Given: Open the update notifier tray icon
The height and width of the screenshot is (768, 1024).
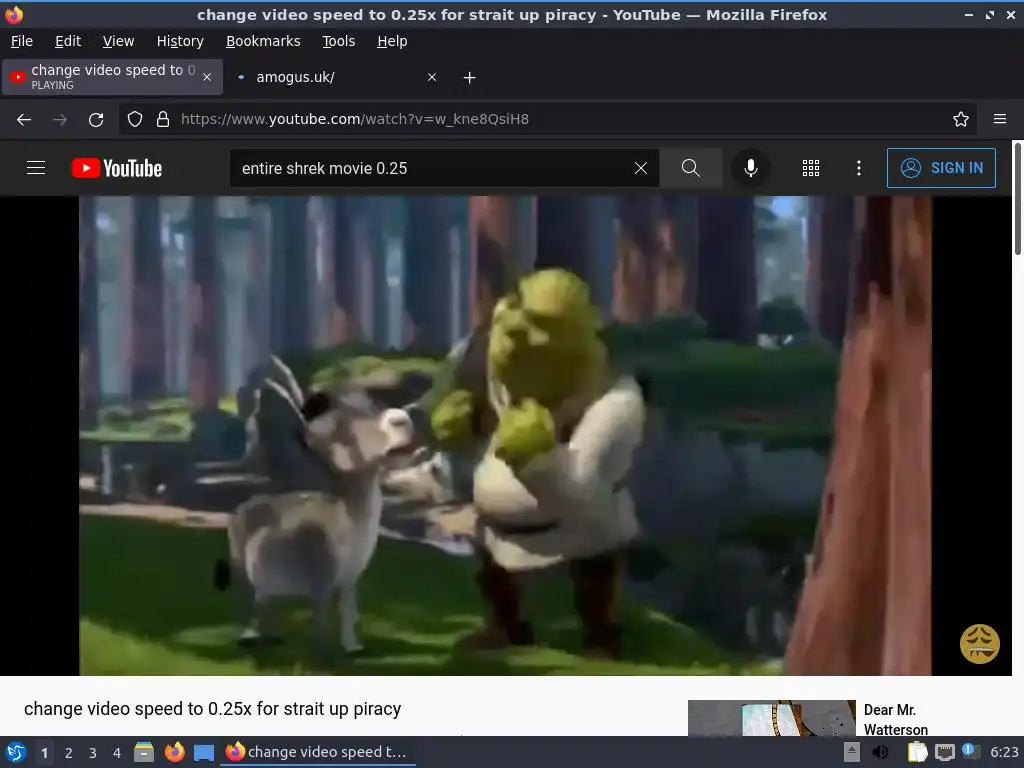Looking at the screenshot, I should click(971, 752).
